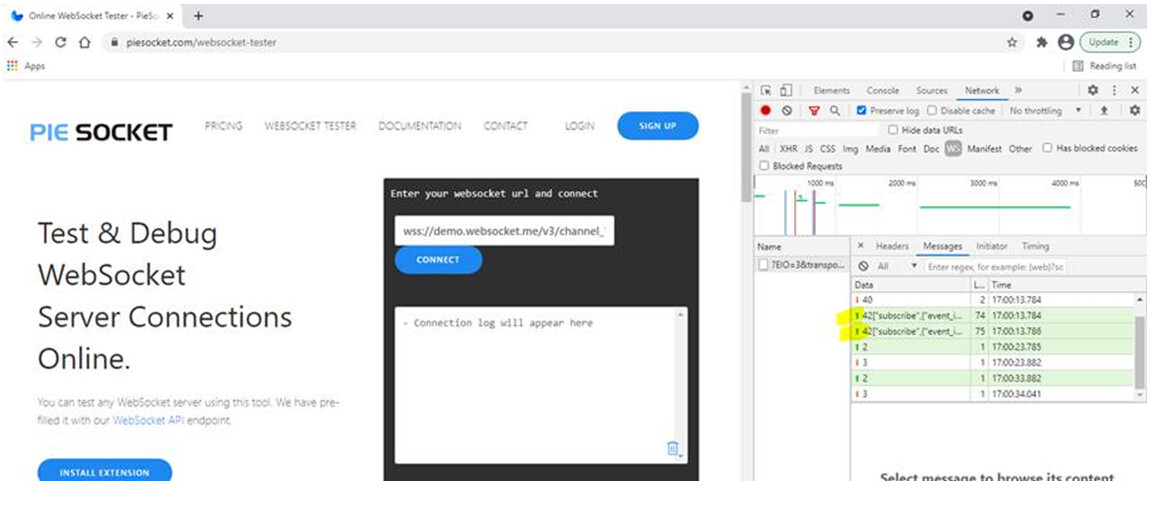The image size is (1157, 509).
Task: Import HAR file with the upload arrow icon
Action: coord(1104,111)
